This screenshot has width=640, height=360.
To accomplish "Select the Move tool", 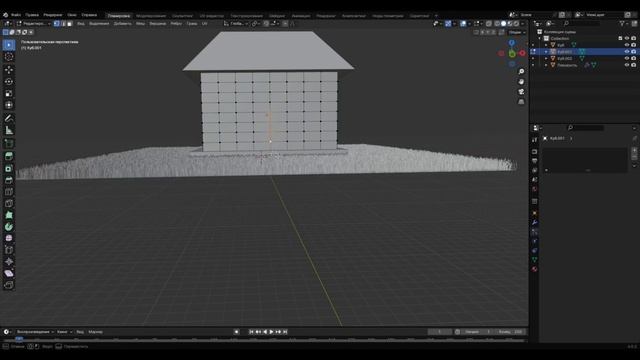I will 9,70.
